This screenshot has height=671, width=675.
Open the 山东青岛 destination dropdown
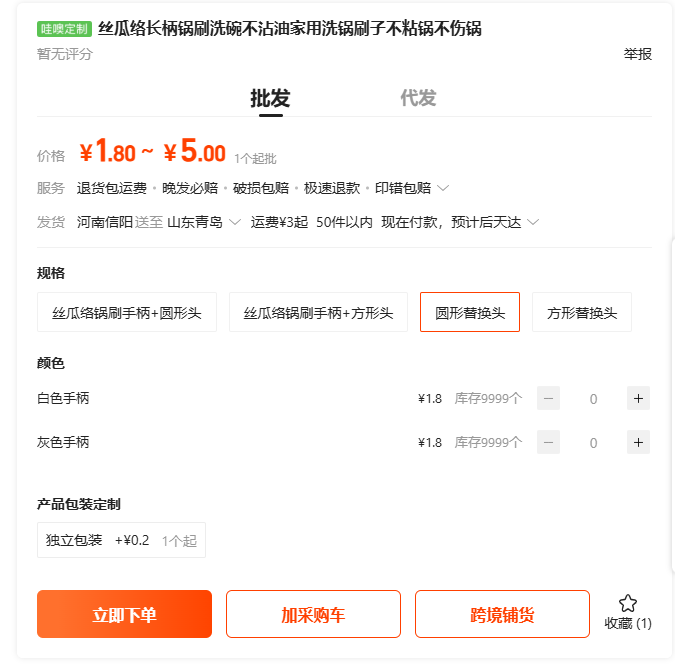235,222
